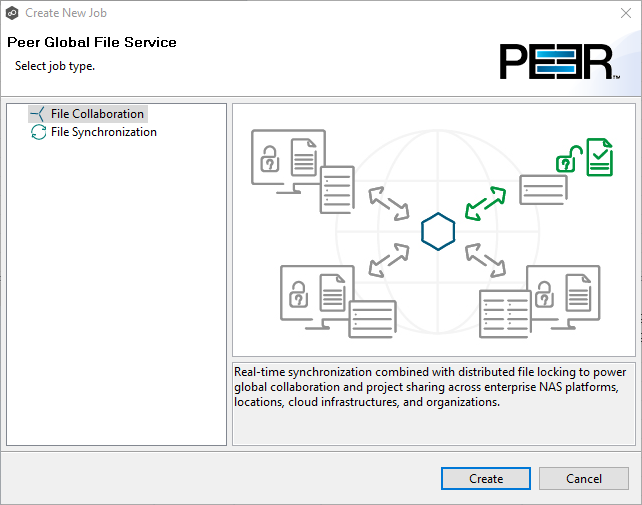This screenshot has width=642, height=505.
Task: Click the Create button
Action: click(x=486, y=478)
